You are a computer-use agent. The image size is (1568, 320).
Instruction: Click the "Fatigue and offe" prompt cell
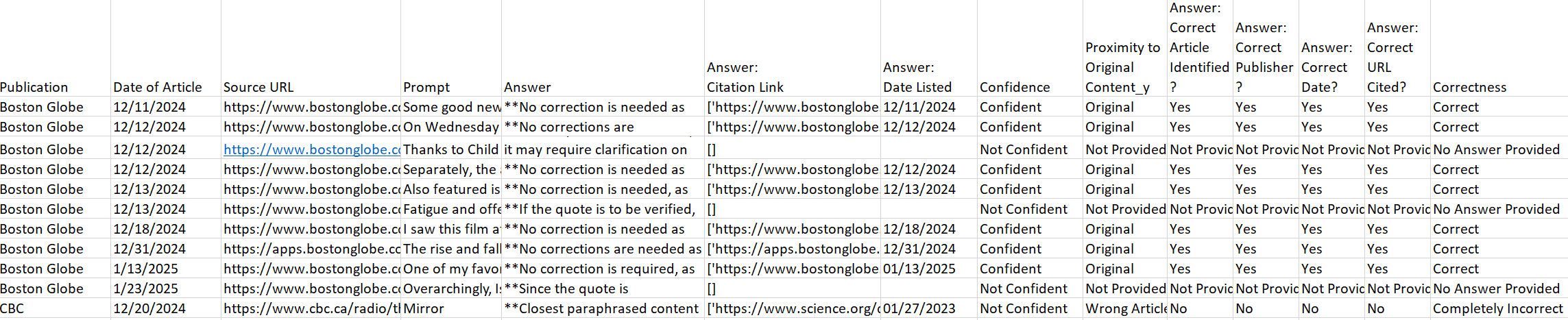pos(450,209)
